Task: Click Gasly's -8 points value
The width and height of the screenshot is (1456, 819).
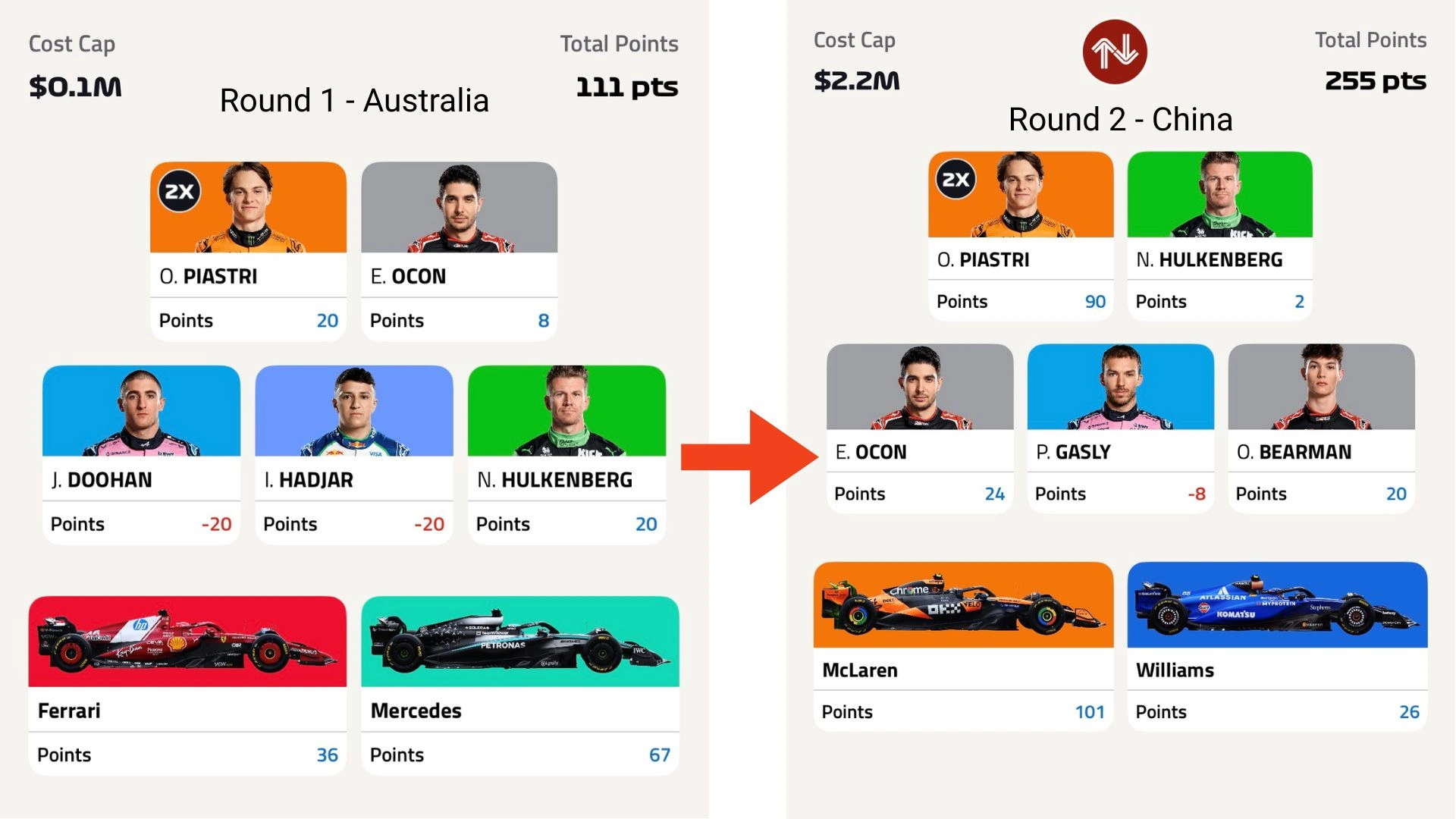Action: (1197, 494)
